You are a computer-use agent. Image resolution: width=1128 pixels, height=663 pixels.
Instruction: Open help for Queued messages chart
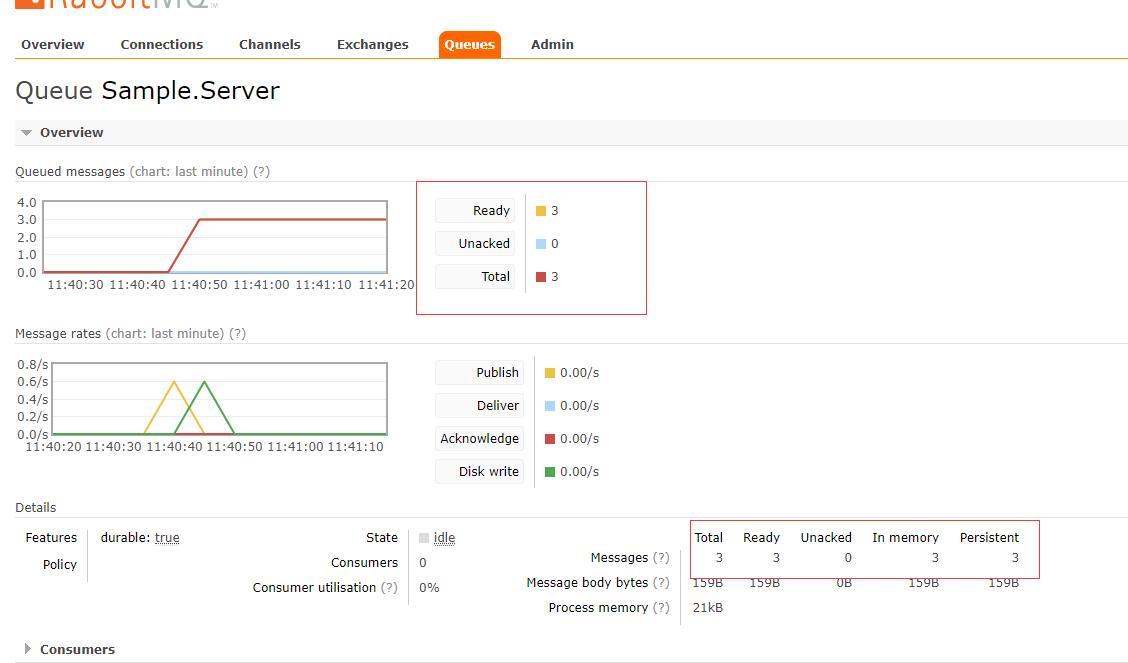[x=261, y=172]
